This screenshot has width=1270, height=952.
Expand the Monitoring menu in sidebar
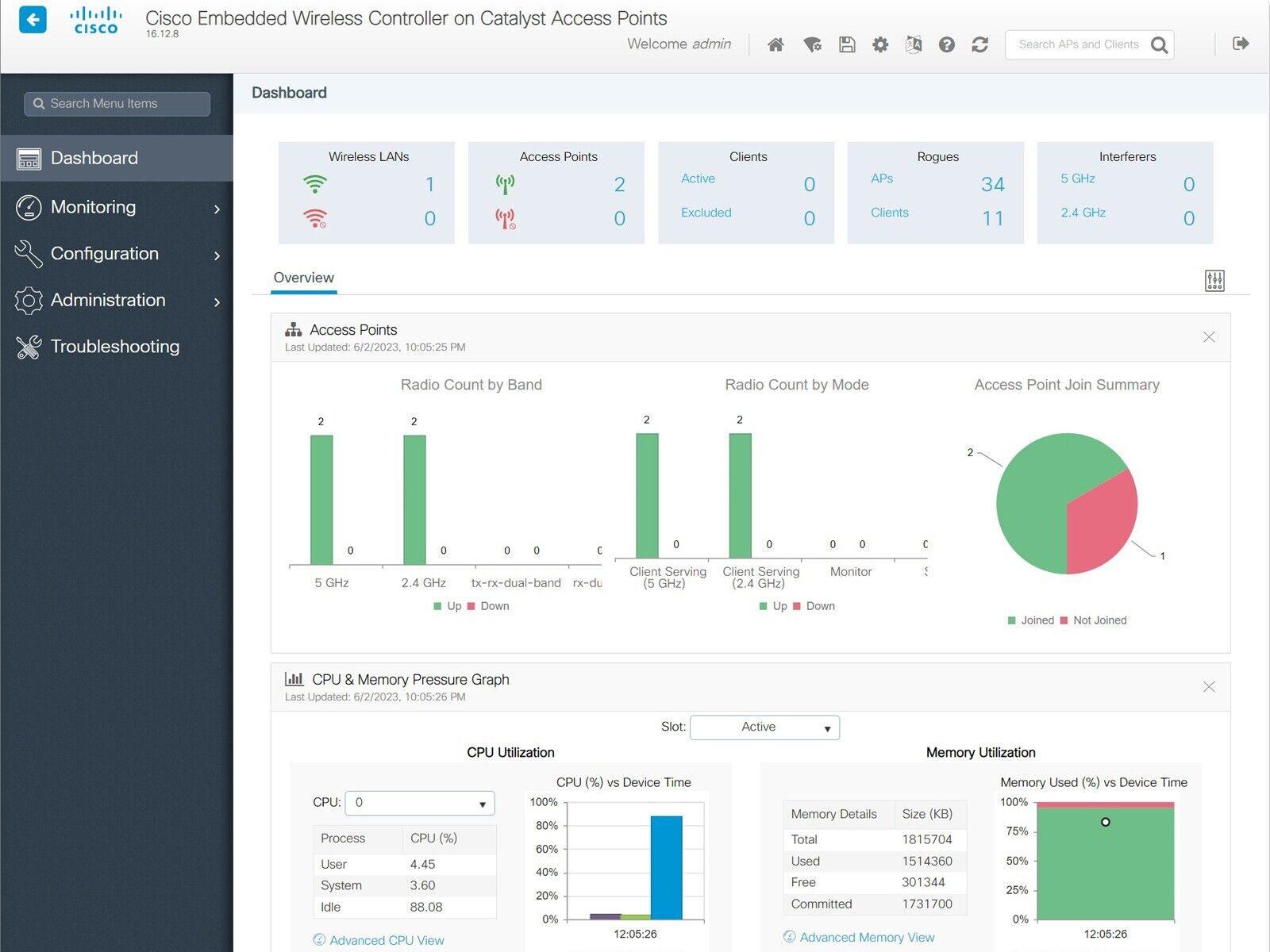(117, 207)
